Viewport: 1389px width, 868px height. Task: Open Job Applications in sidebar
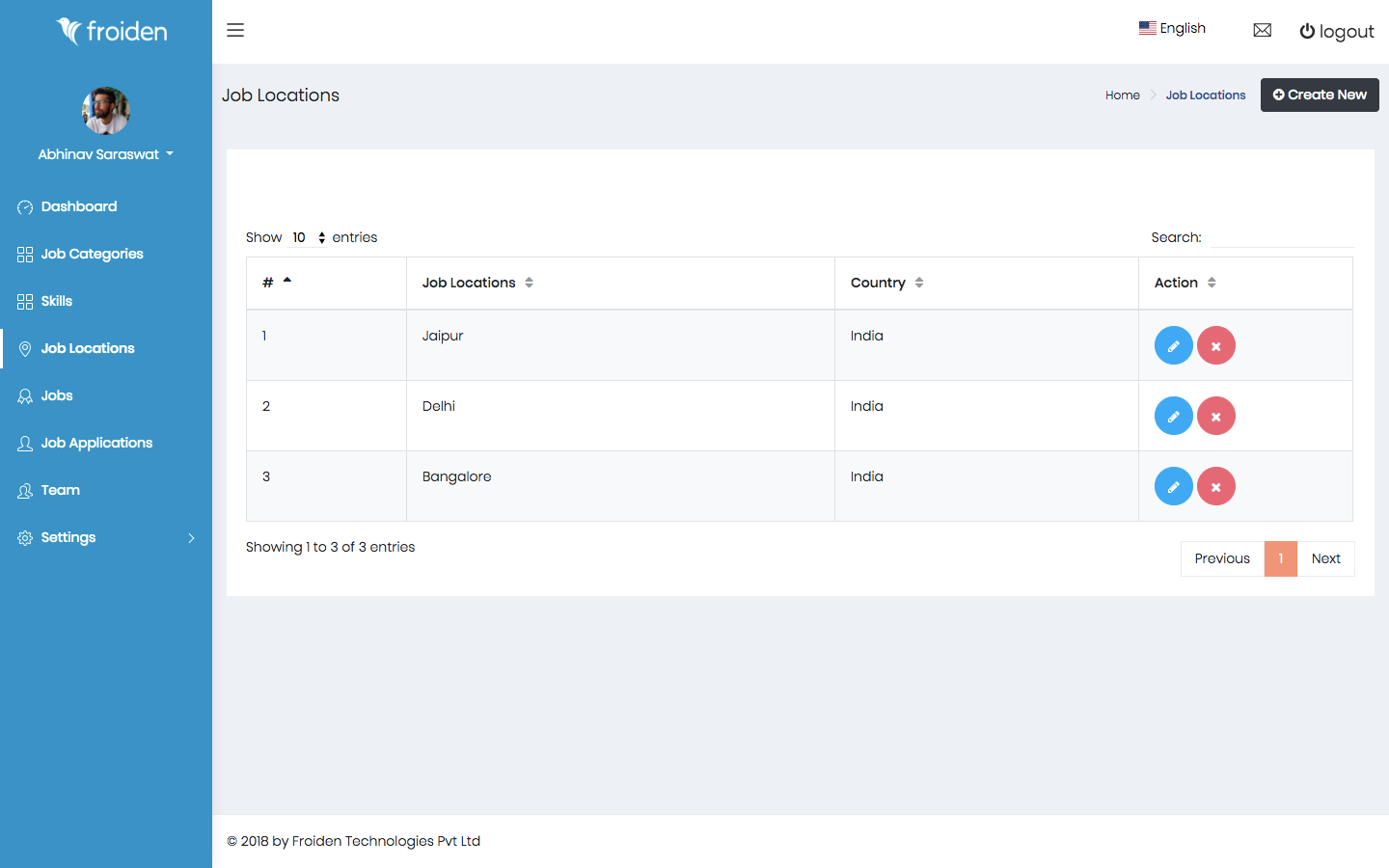(106, 443)
